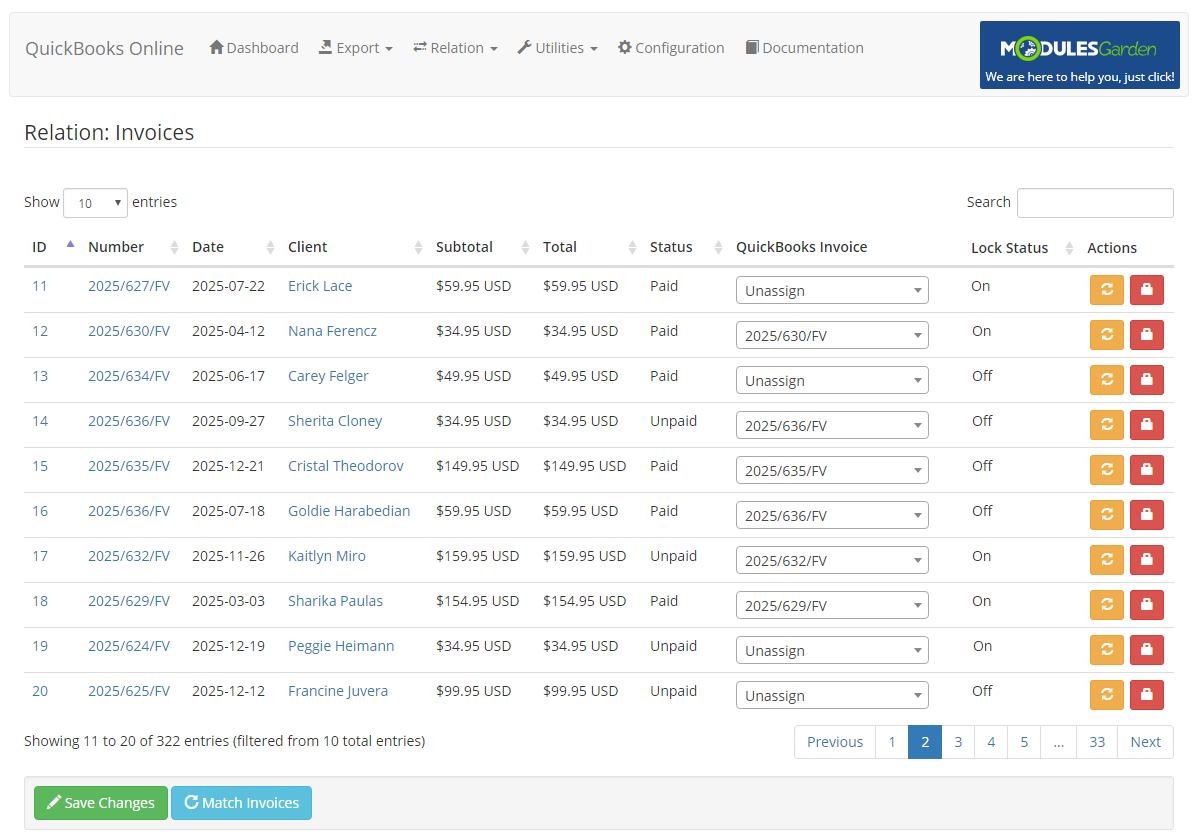Open client profile of Erick Lace
1199x840 pixels.
click(x=319, y=285)
